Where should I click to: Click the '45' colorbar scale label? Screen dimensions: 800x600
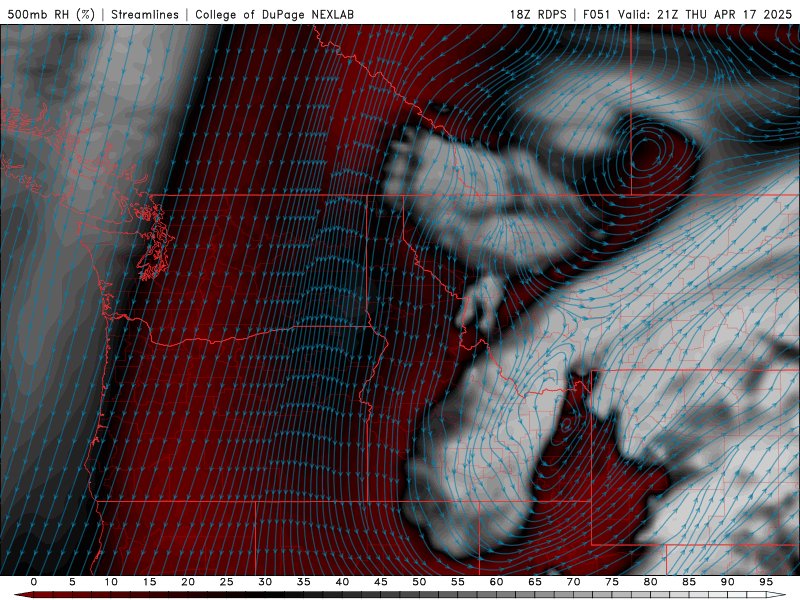click(380, 582)
